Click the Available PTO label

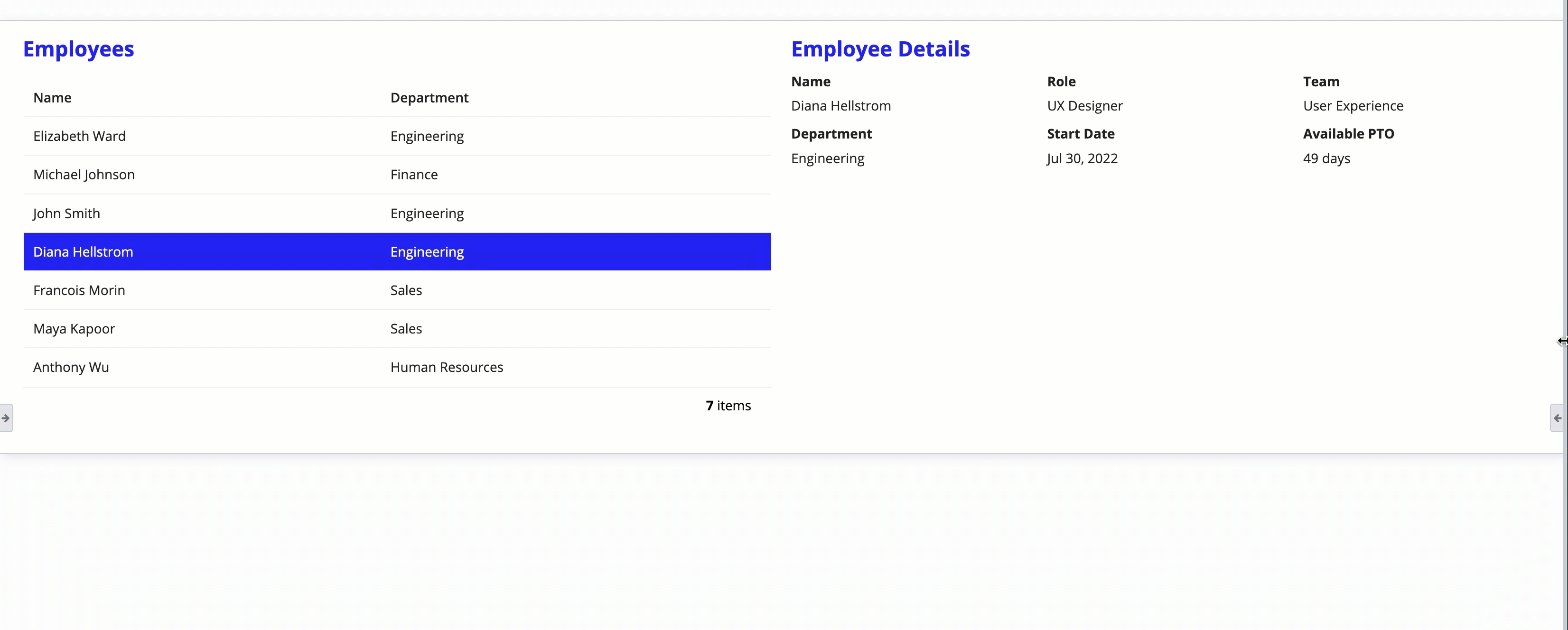coord(1348,134)
